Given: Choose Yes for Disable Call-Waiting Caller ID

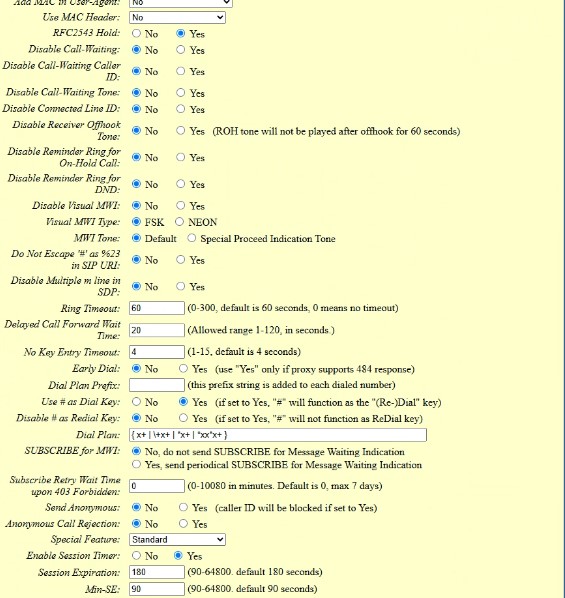Looking at the screenshot, I should point(180,71).
